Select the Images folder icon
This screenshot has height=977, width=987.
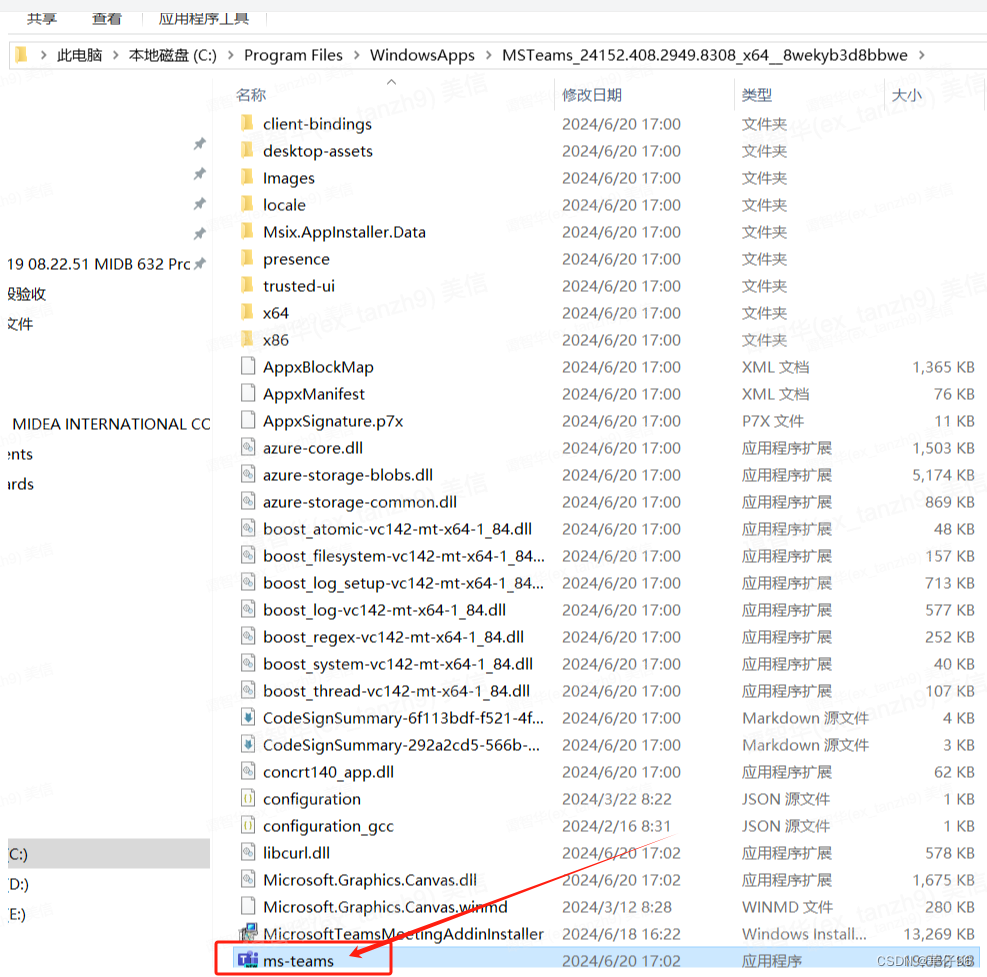pyautogui.click(x=247, y=178)
